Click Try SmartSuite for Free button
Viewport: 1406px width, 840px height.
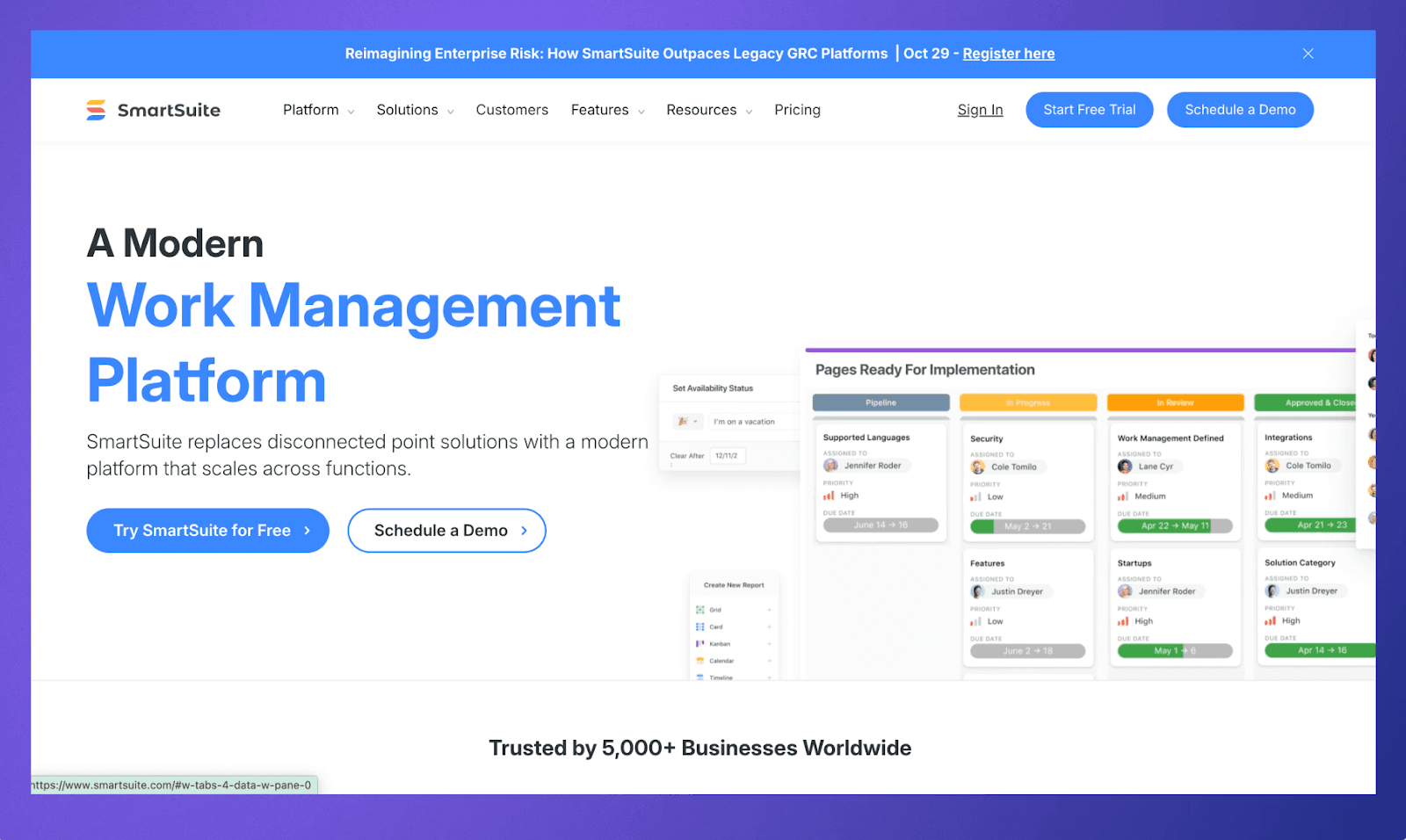pyautogui.click(x=207, y=531)
